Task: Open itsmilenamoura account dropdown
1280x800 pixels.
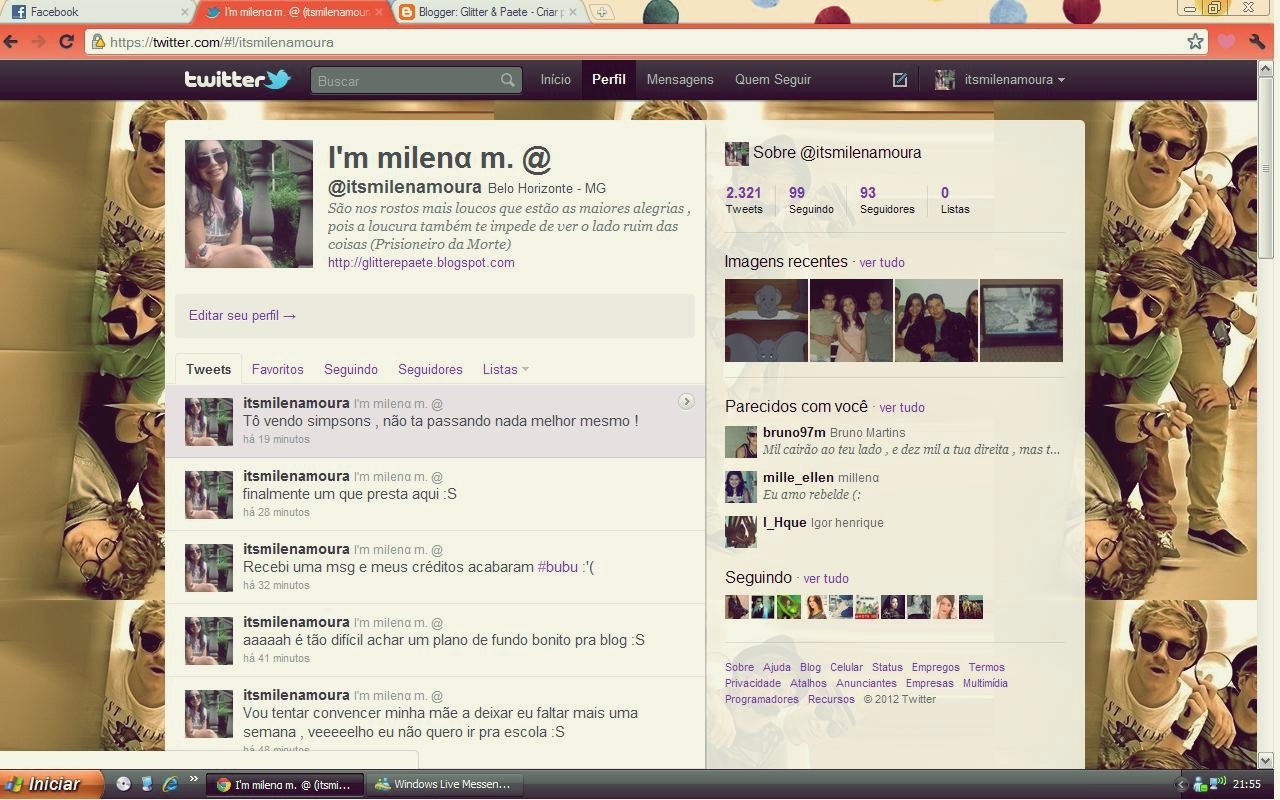Action: 1000,80
